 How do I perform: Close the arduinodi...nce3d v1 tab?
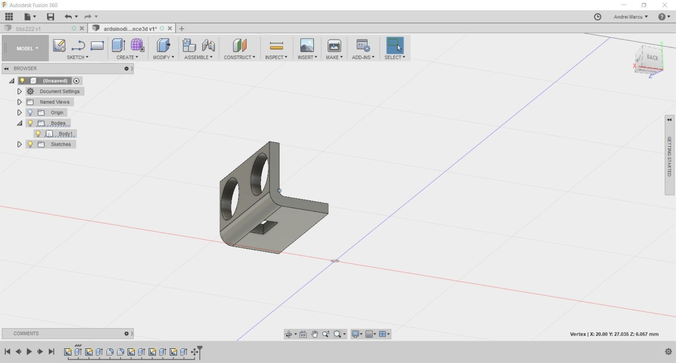pyautogui.click(x=170, y=28)
